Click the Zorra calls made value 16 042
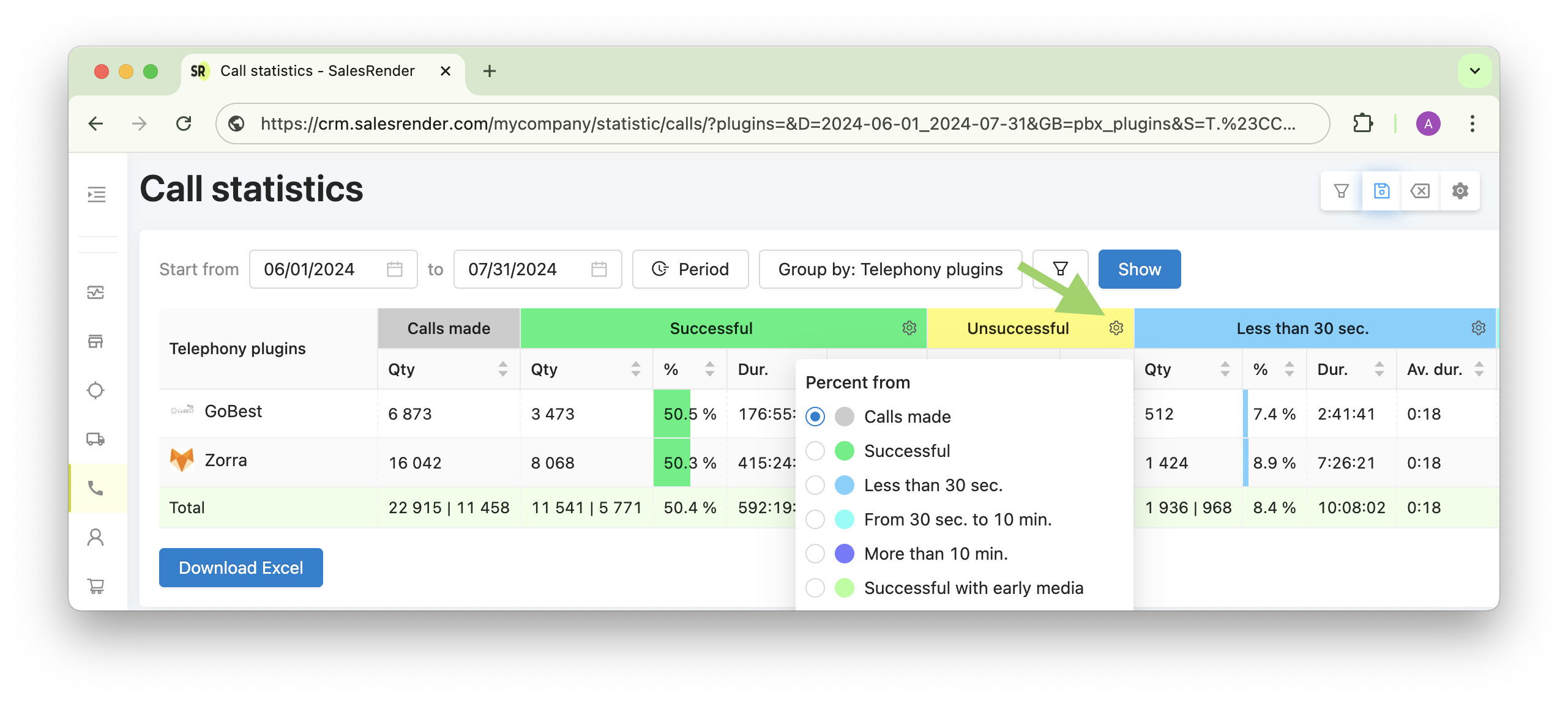1568x701 pixels. tap(415, 463)
